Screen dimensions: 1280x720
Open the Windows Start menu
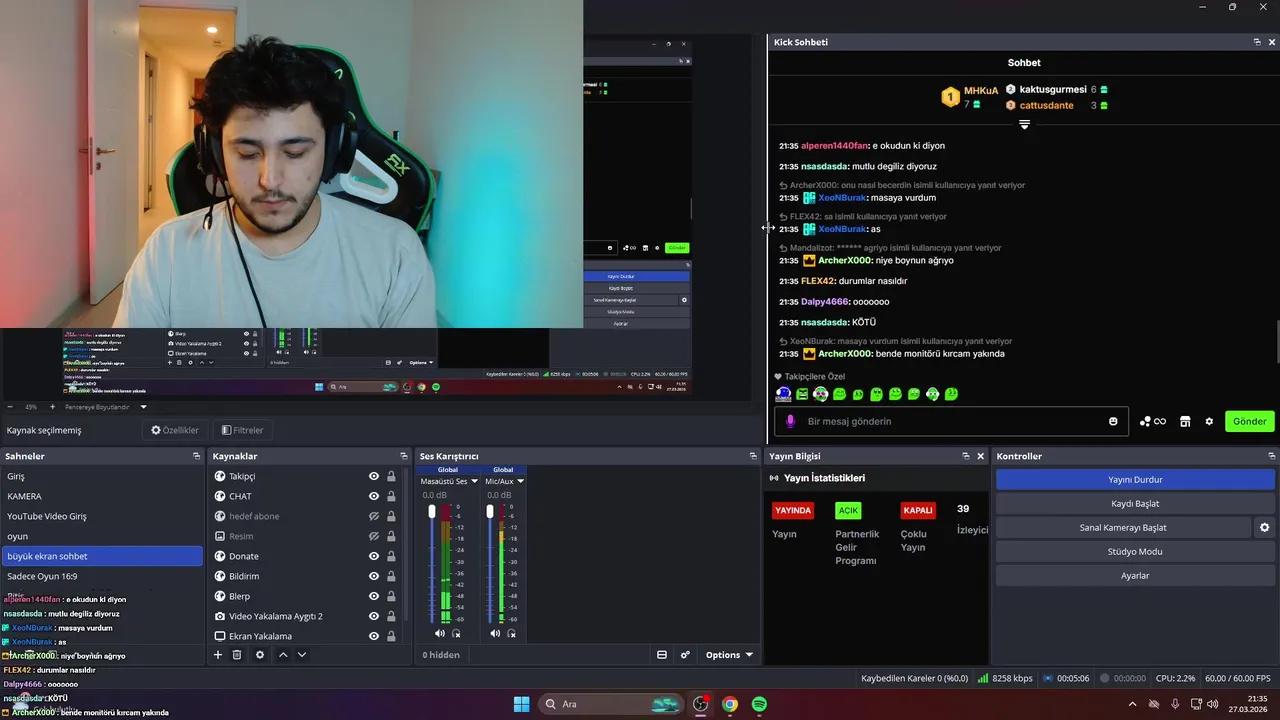coord(521,704)
